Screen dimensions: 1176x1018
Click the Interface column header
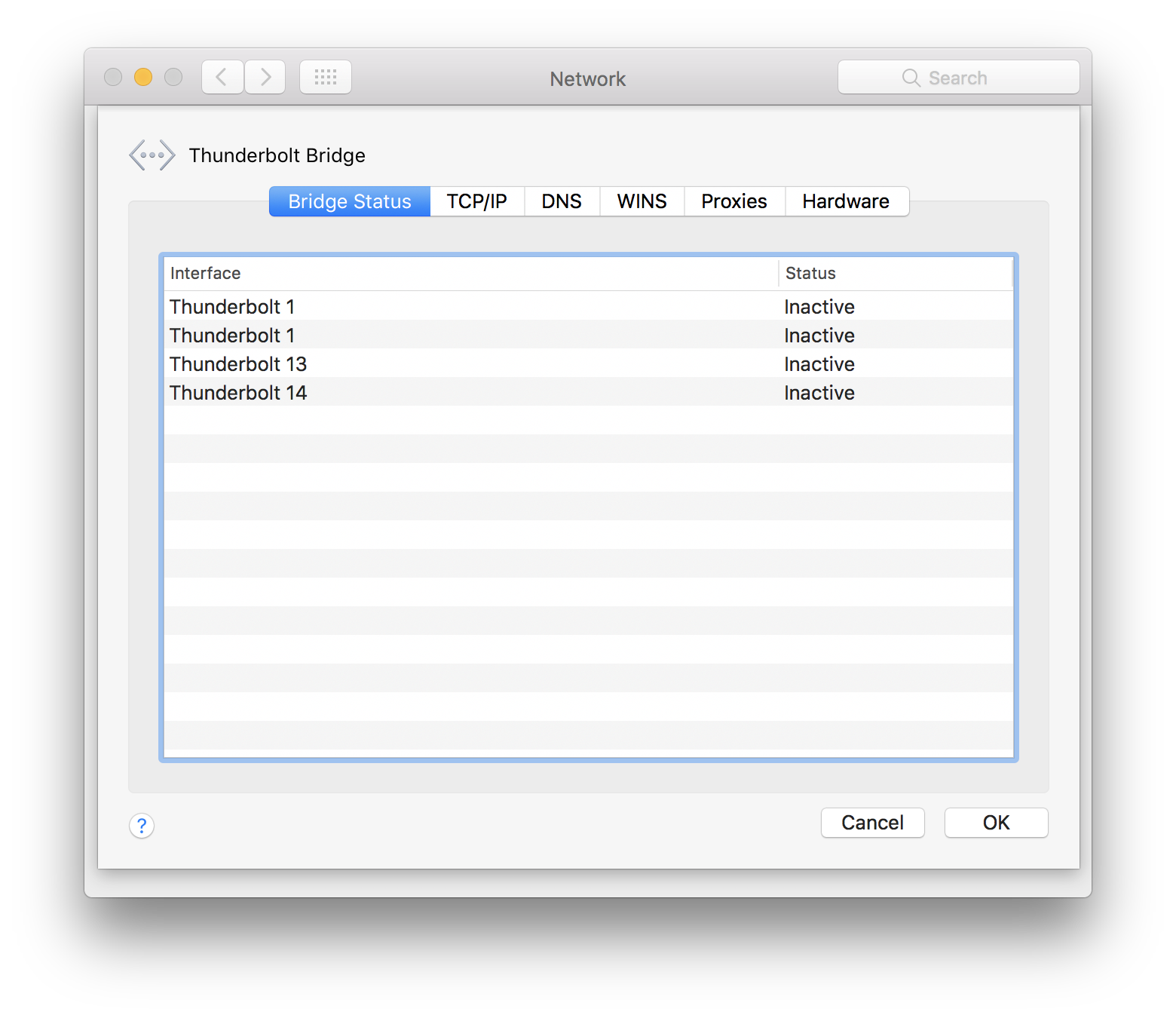[x=471, y=274]
